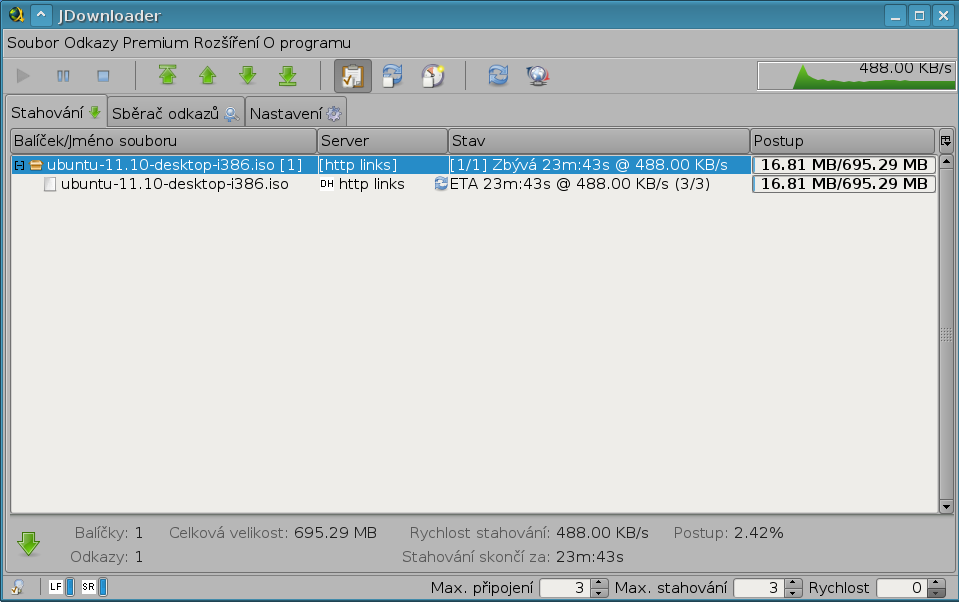Focus the Max. připojení input field
This screenshot has width=959, height=602.
click(566, 588)
